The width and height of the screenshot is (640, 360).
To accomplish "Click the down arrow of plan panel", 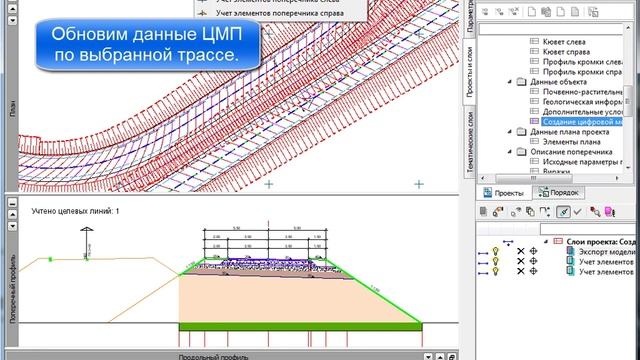I will tap(13, 20).
